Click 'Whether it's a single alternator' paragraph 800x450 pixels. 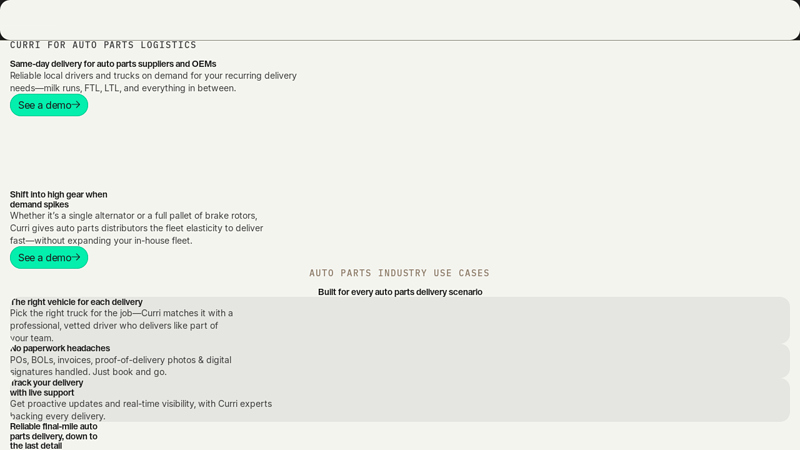[136, 228]
